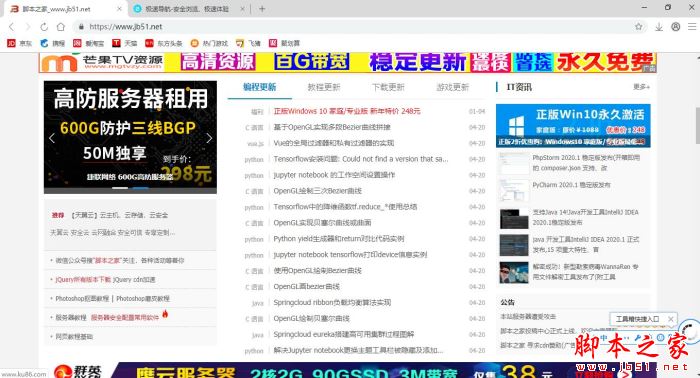The image size is (700, 378).
Task: Open the browser home page
Action: 61,27
